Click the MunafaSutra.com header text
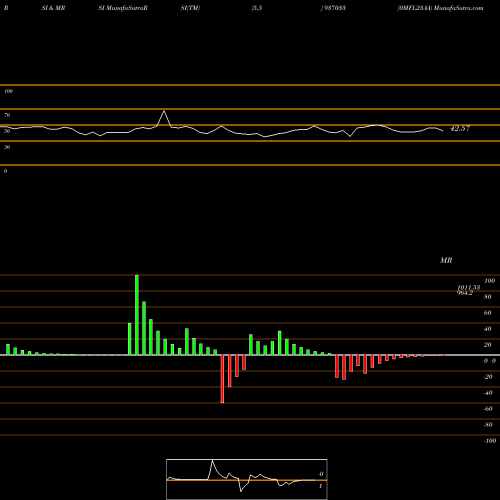The width and height of the screenshot is (500, 500). click(459, 8)
